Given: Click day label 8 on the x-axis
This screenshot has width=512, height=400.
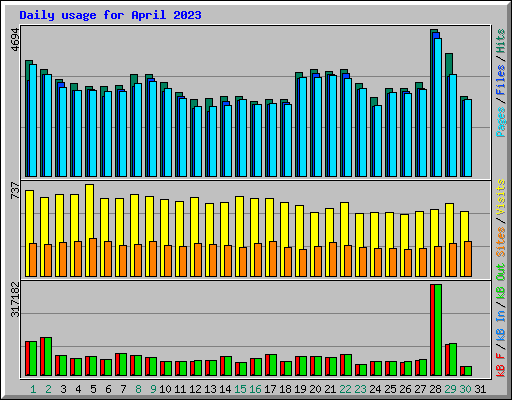Looking at the screenshot, I should coord(138,389).
